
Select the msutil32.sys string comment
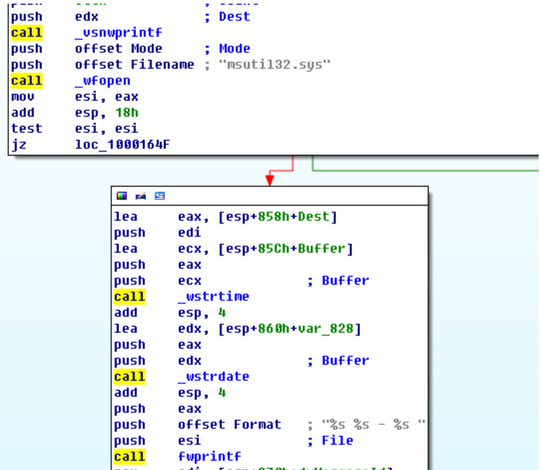[274, 65]
